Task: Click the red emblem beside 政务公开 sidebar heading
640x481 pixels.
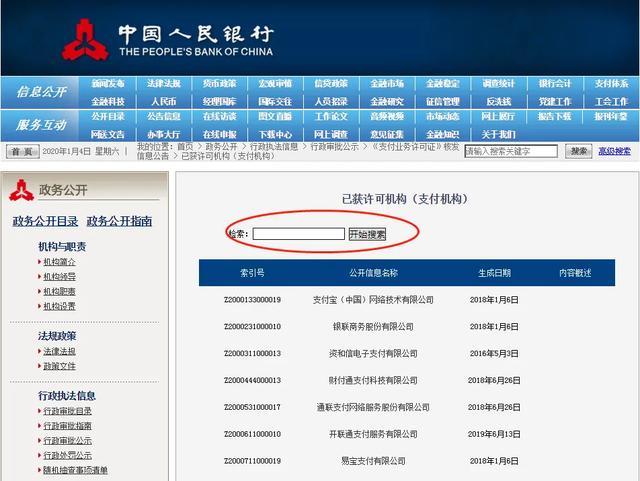Action: pos(22,190)
